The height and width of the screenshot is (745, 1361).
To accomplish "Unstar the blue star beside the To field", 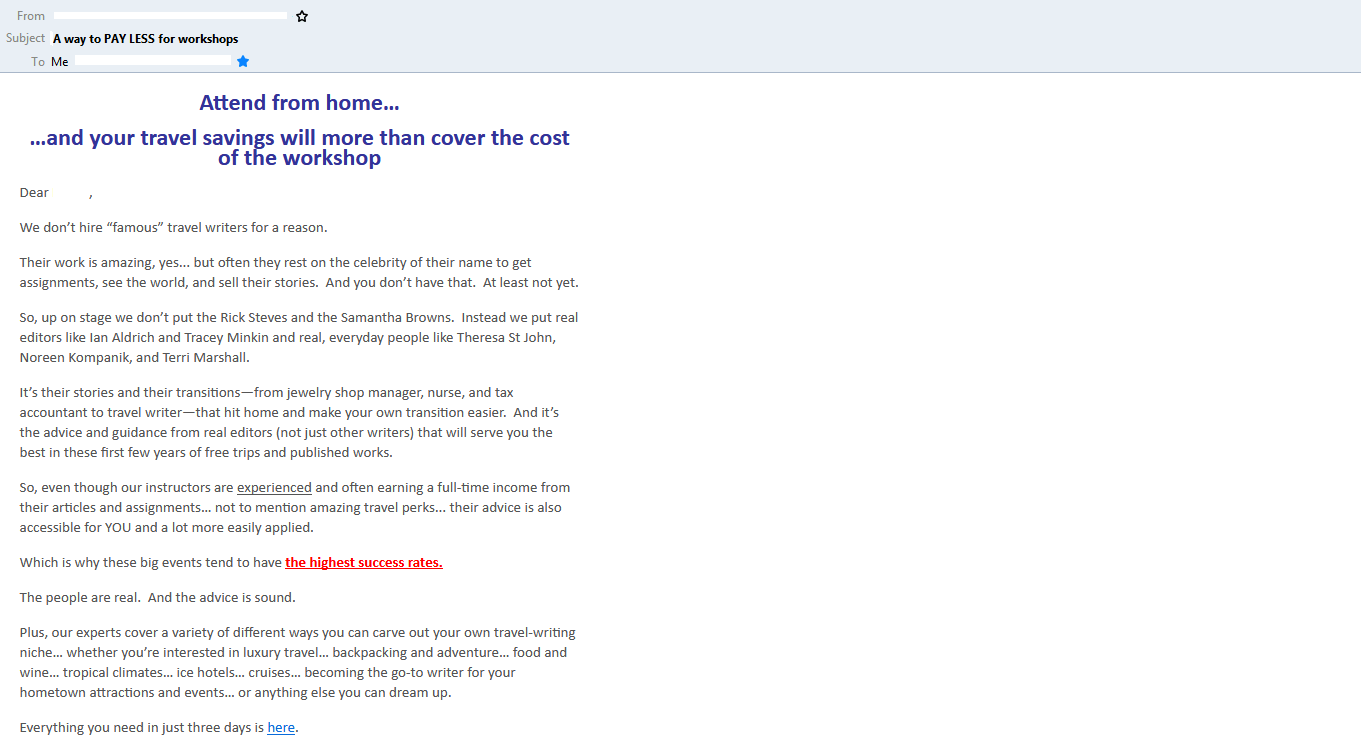I will 242,61.
